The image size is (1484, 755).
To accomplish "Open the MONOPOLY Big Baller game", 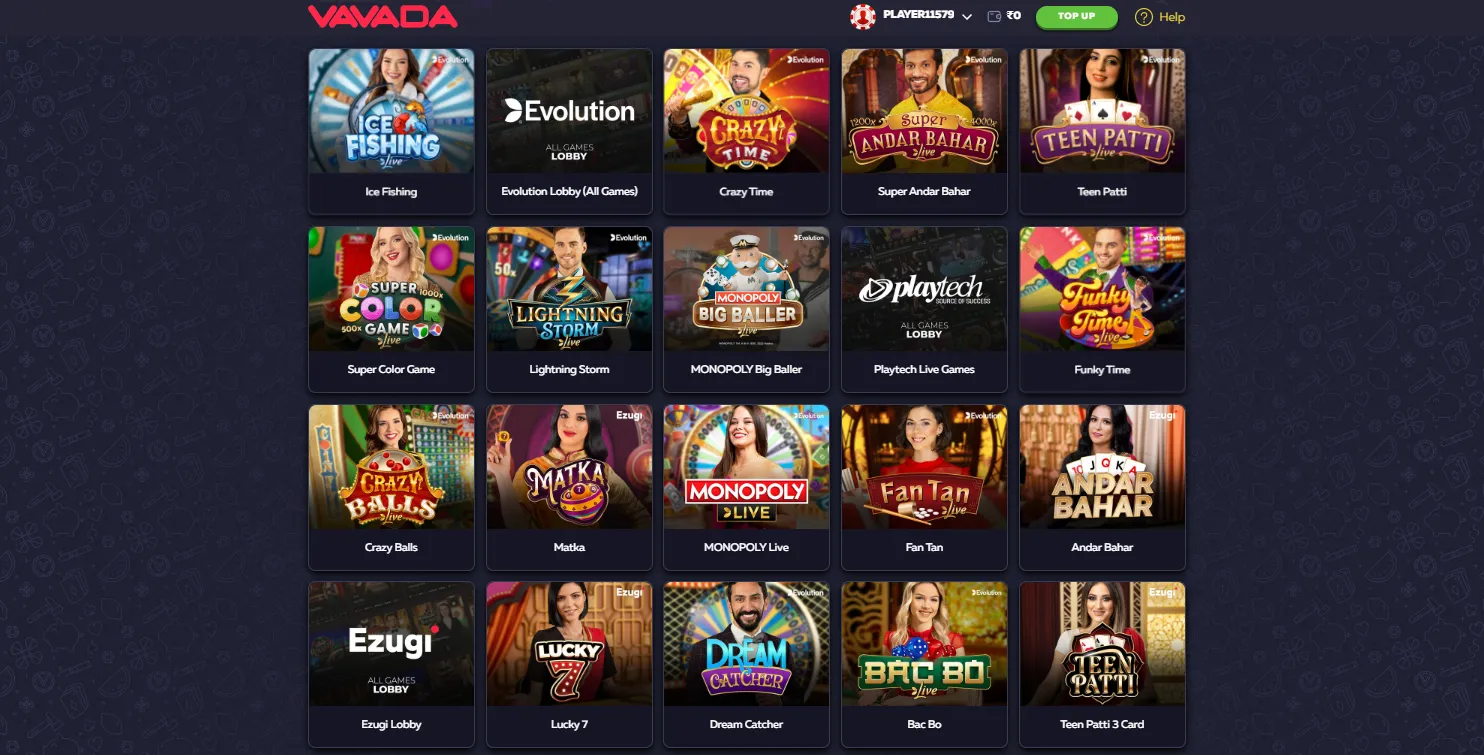I will [747, 309].
